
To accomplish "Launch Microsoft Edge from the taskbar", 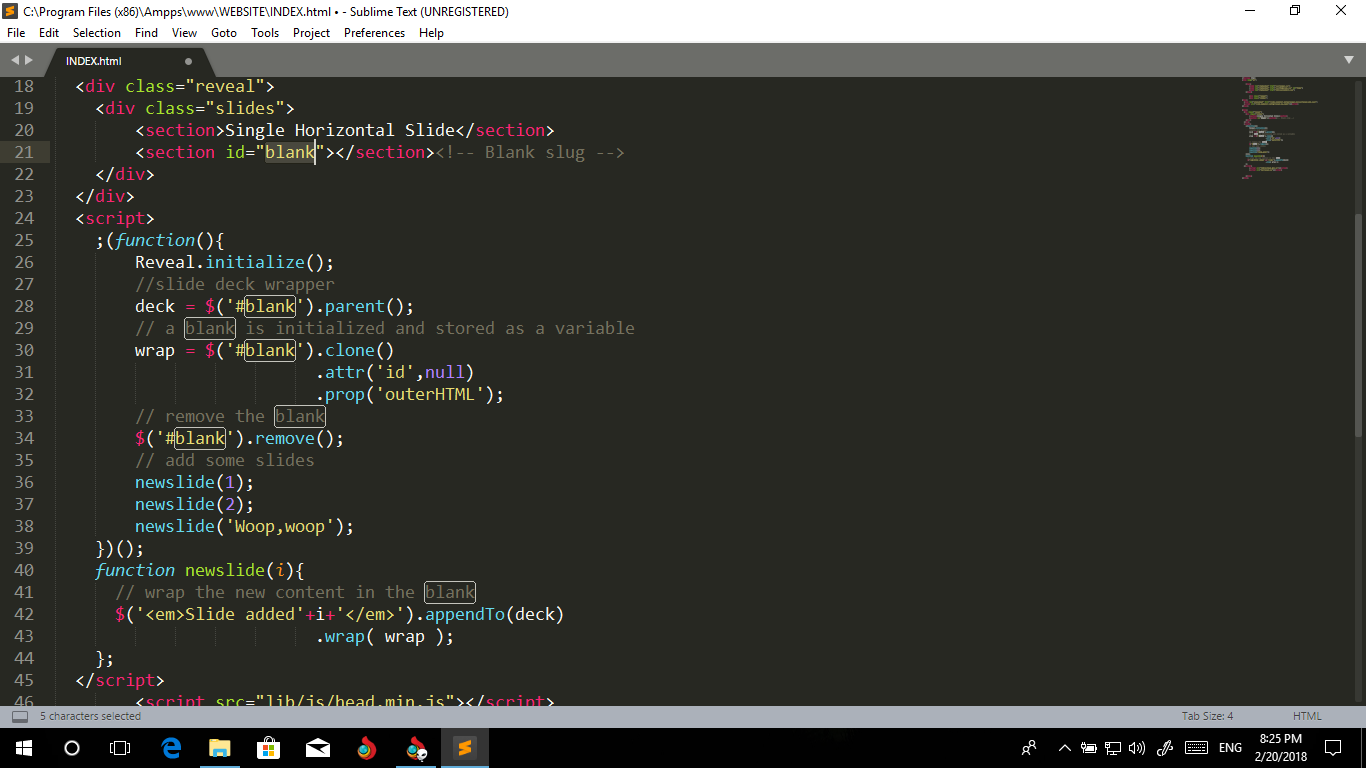I will pos(170,747).
